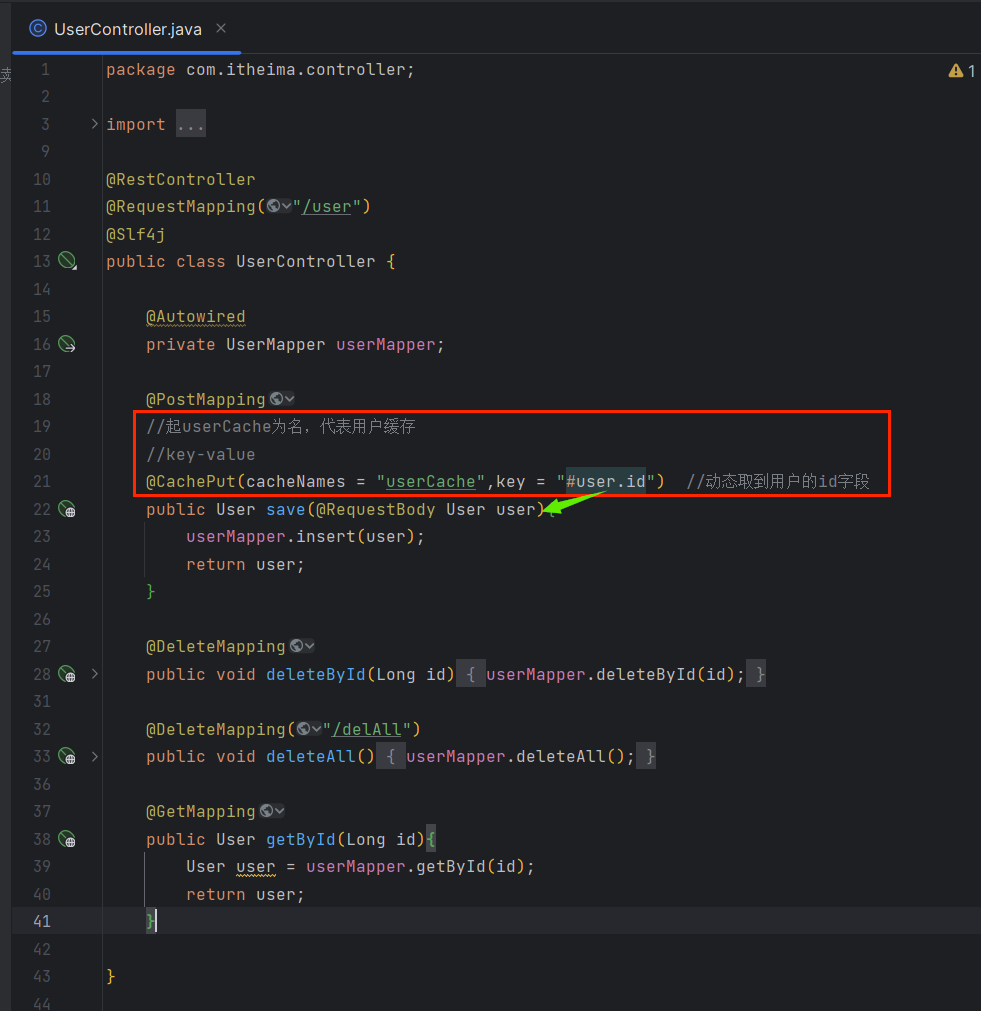This screenshot has width=981, height=1011.
Task: Close the UserController.java tab
Action: [x=221, y=28]
